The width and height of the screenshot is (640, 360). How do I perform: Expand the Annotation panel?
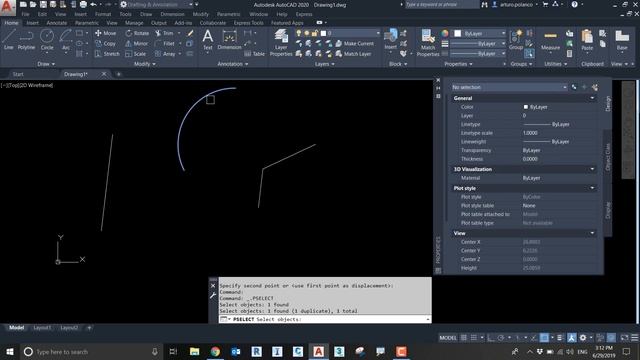coord(233,64)
